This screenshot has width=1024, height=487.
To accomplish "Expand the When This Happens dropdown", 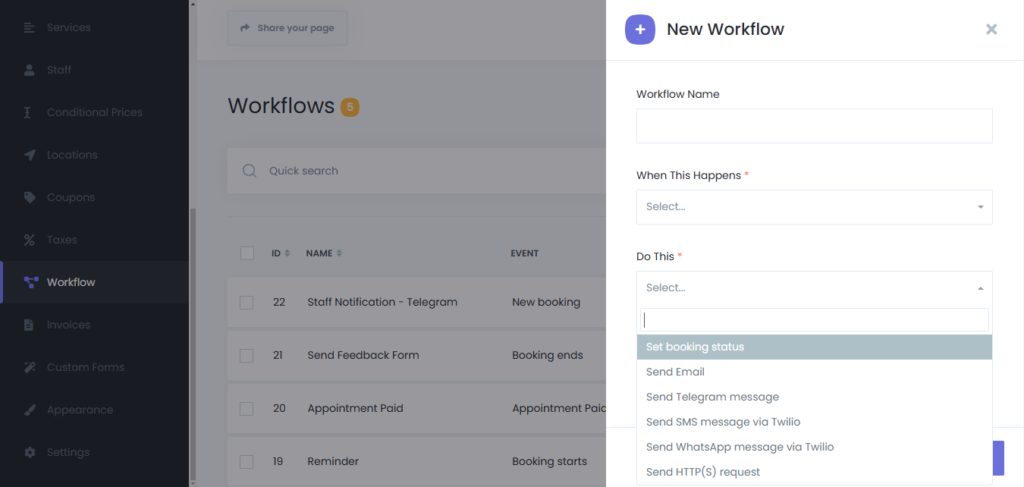I will click(814, 207).
